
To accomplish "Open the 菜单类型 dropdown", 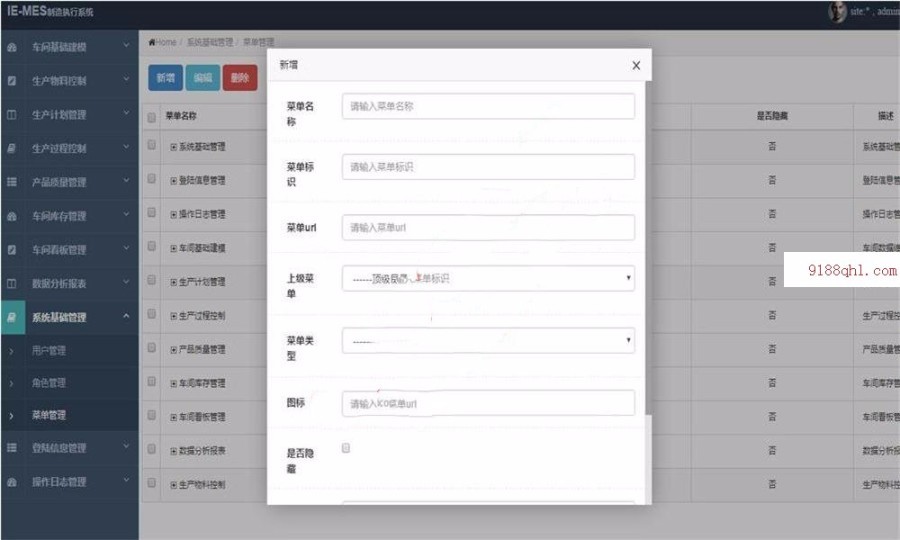I will 488,340.
